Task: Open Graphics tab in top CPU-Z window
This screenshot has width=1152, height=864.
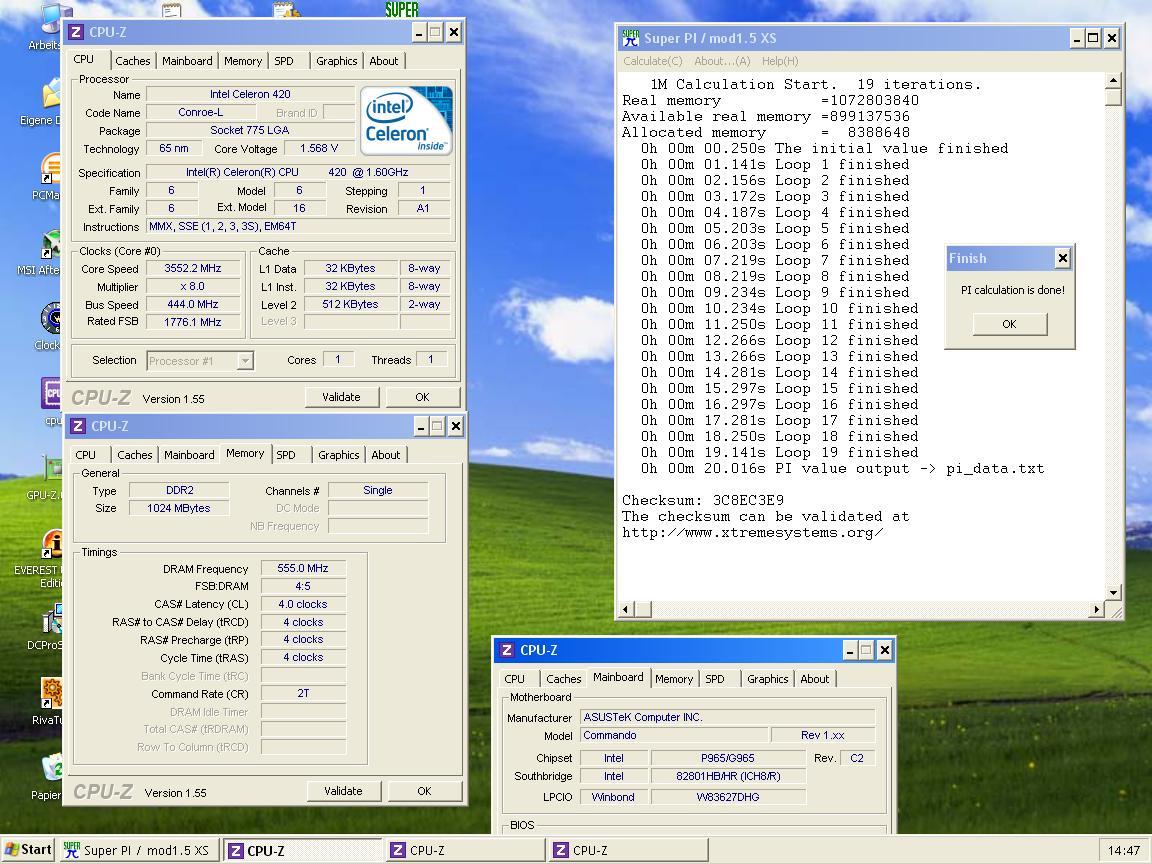Action: 336,61
